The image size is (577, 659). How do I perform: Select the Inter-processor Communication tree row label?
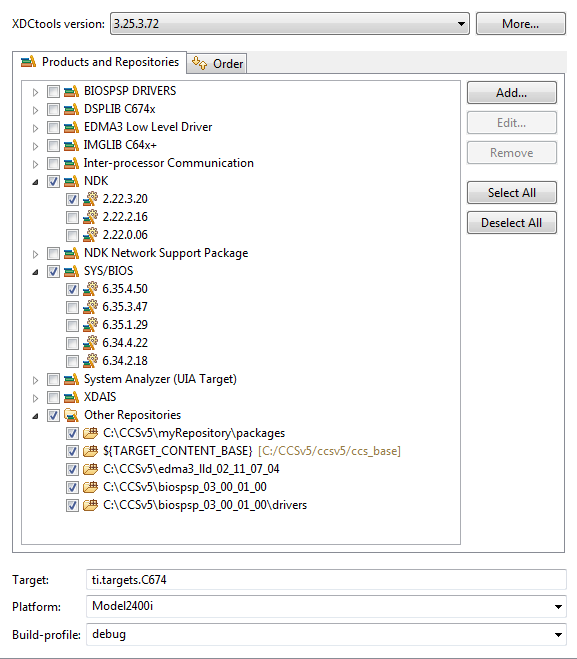click(x=169, y=163)
